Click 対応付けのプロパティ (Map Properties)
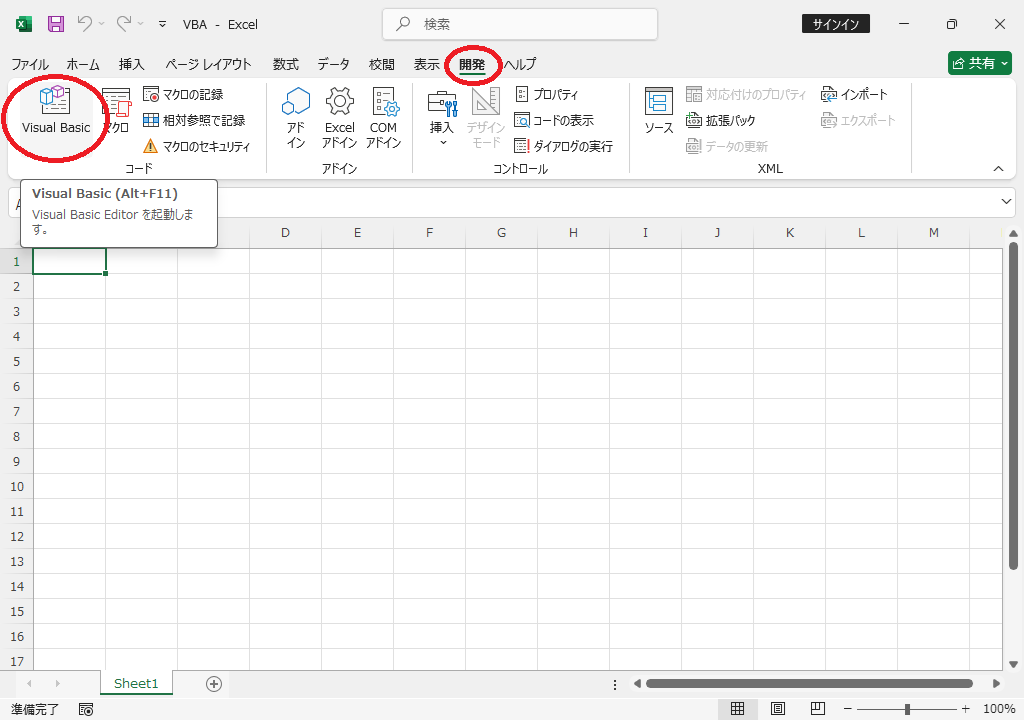The image size is (1024, 720). pyautogui.click(x=746, y=95)
